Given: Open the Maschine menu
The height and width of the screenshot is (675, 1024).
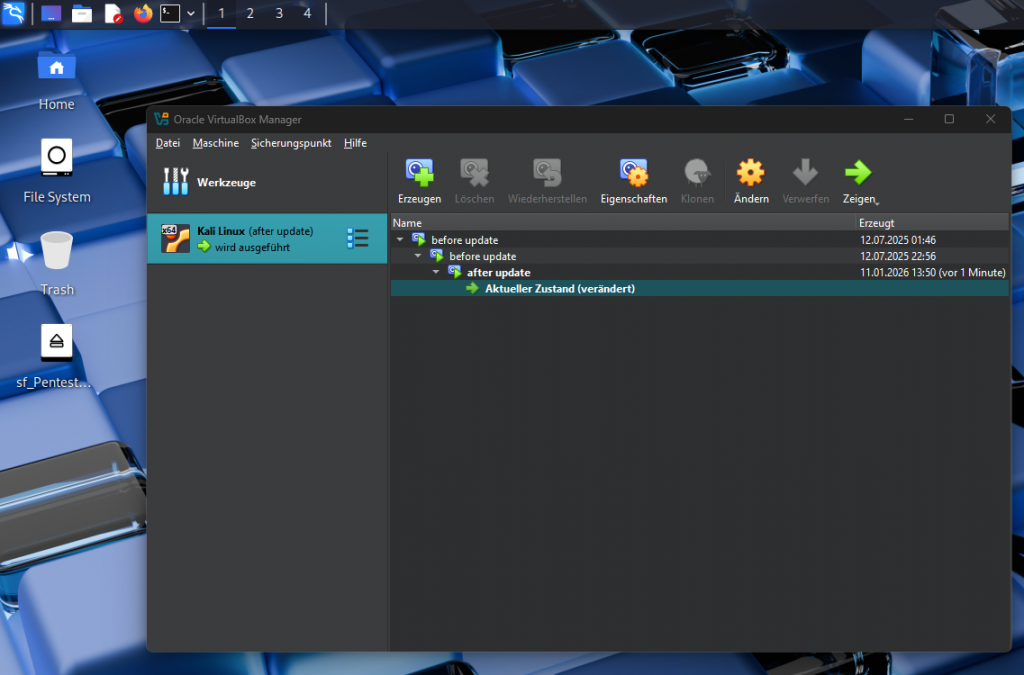Looking at the screenshot, I should 216,143.
